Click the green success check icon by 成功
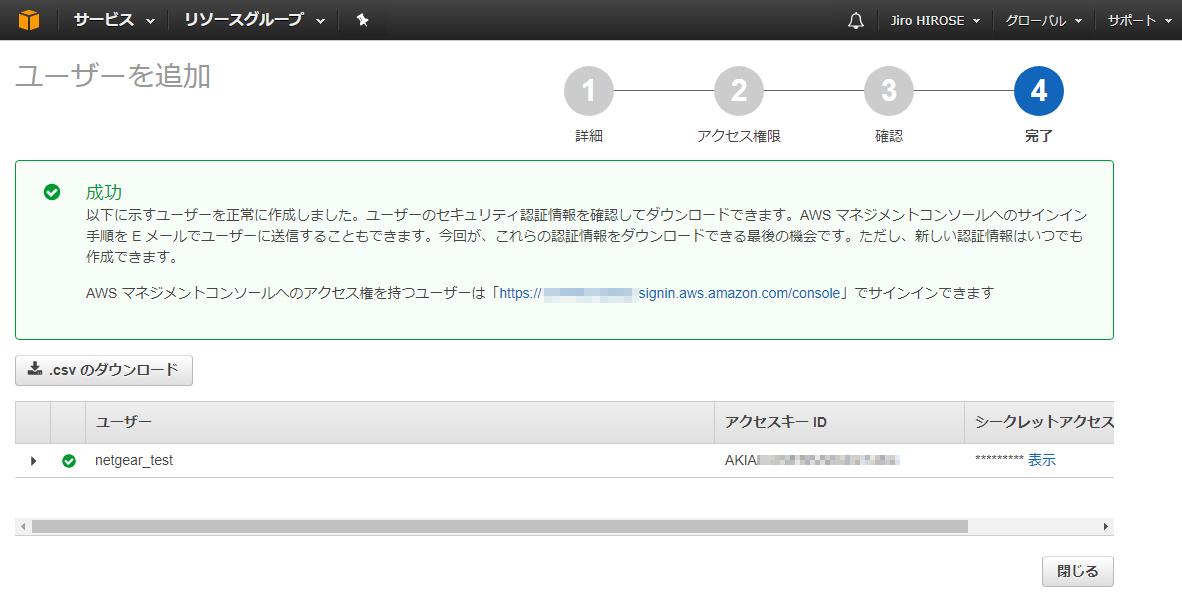Image resolution: width=1182 pixels, height=593 pixels. click(x=52, y=192)
